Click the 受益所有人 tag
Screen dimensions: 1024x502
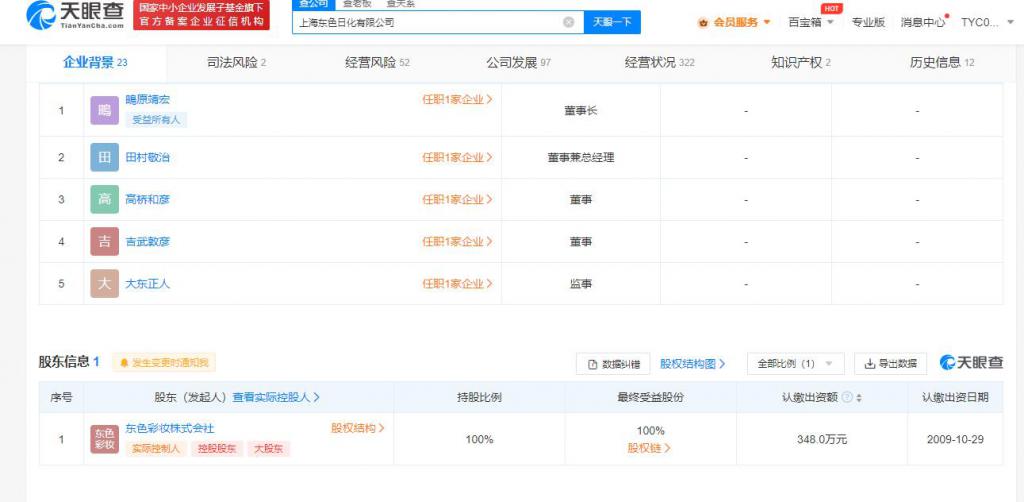pos(156,119)
